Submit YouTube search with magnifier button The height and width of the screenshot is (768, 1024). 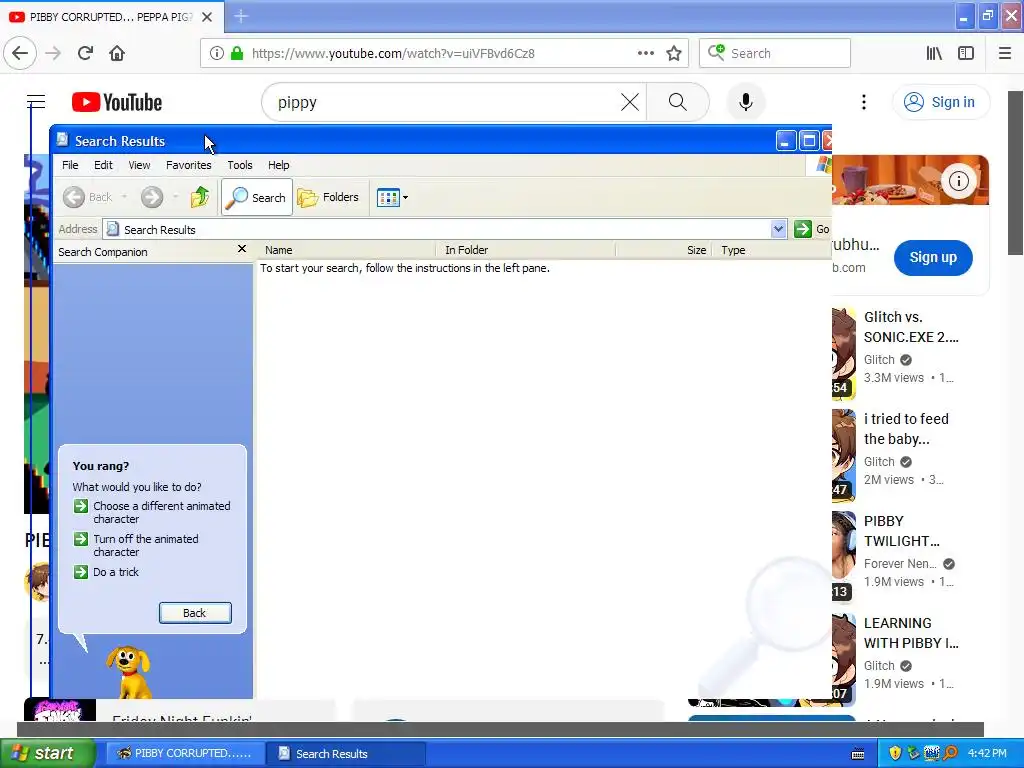click(678, 103)
